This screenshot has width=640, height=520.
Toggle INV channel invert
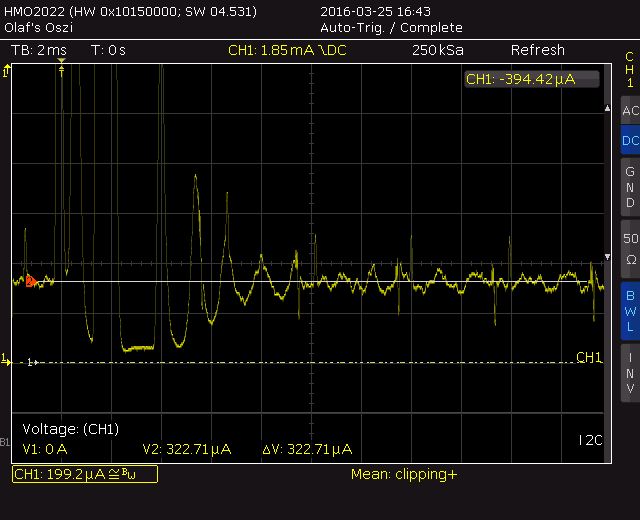(630, 373)
